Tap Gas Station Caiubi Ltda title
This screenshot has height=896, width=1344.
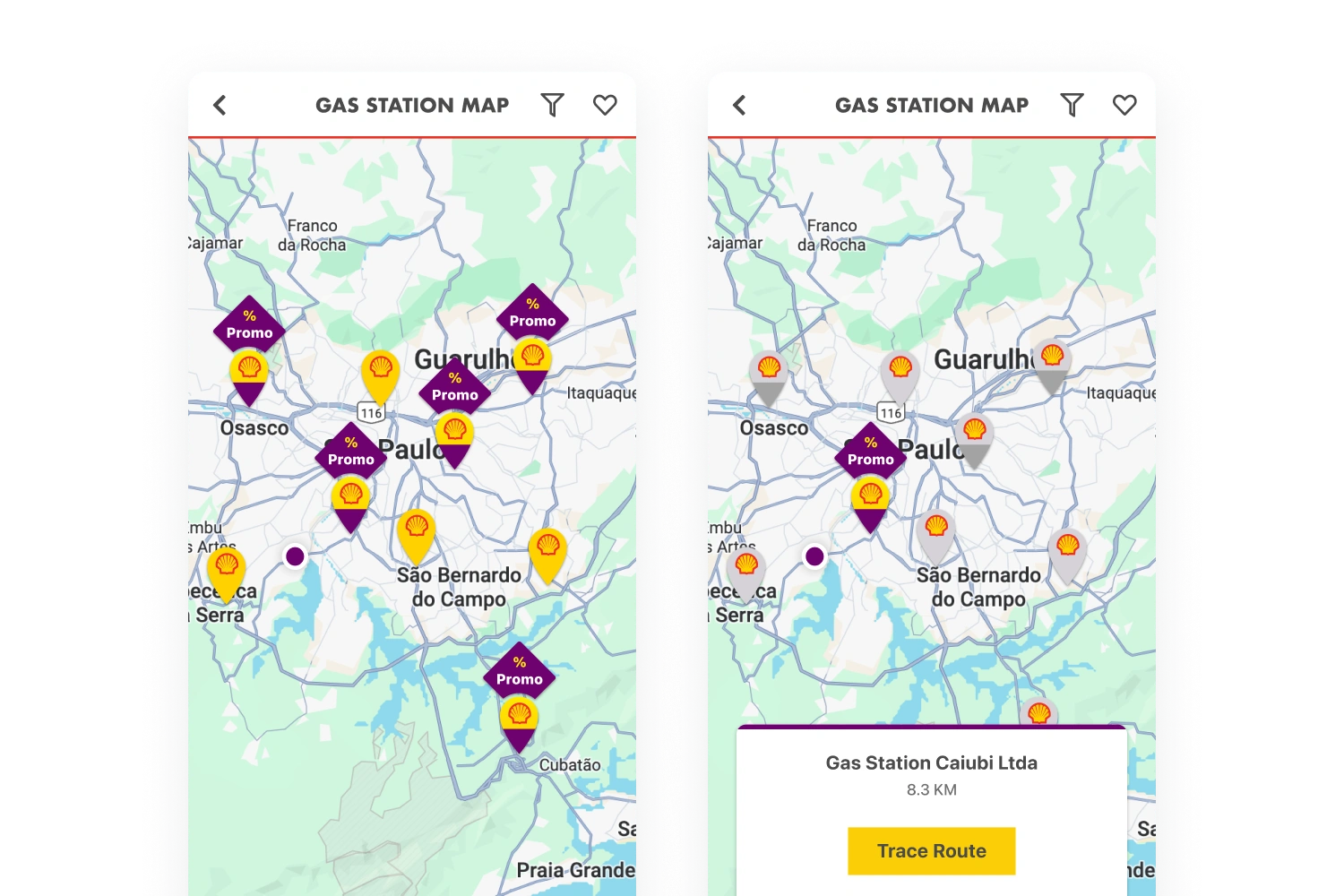932,762
